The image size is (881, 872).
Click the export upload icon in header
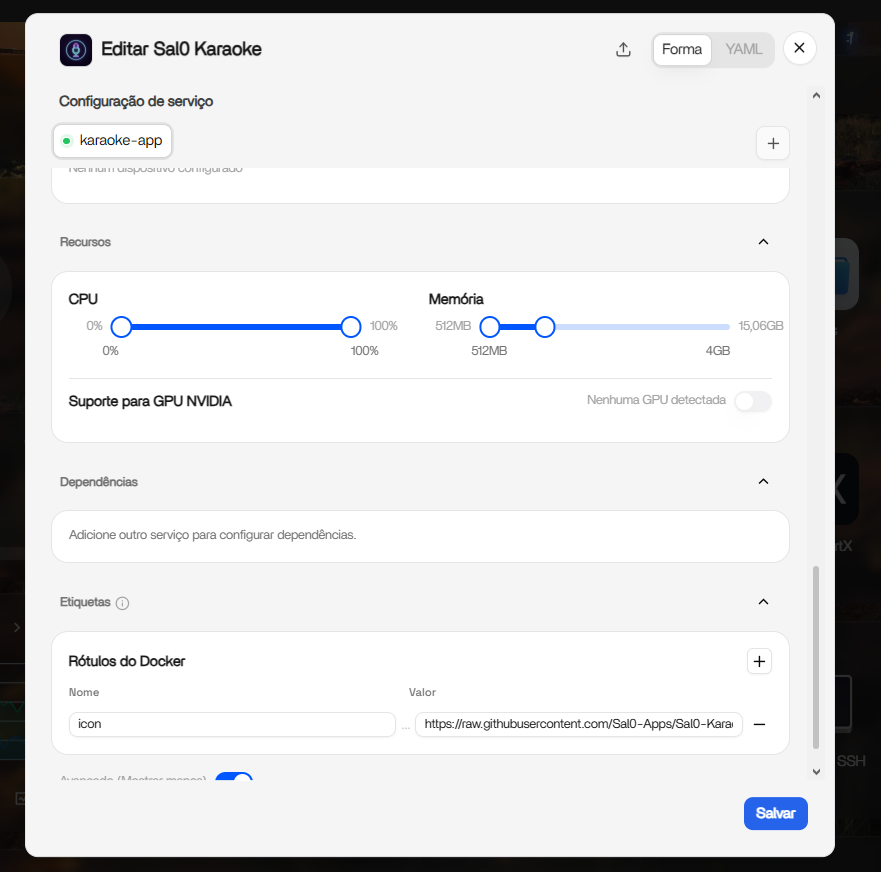click(x=623, y=49)
